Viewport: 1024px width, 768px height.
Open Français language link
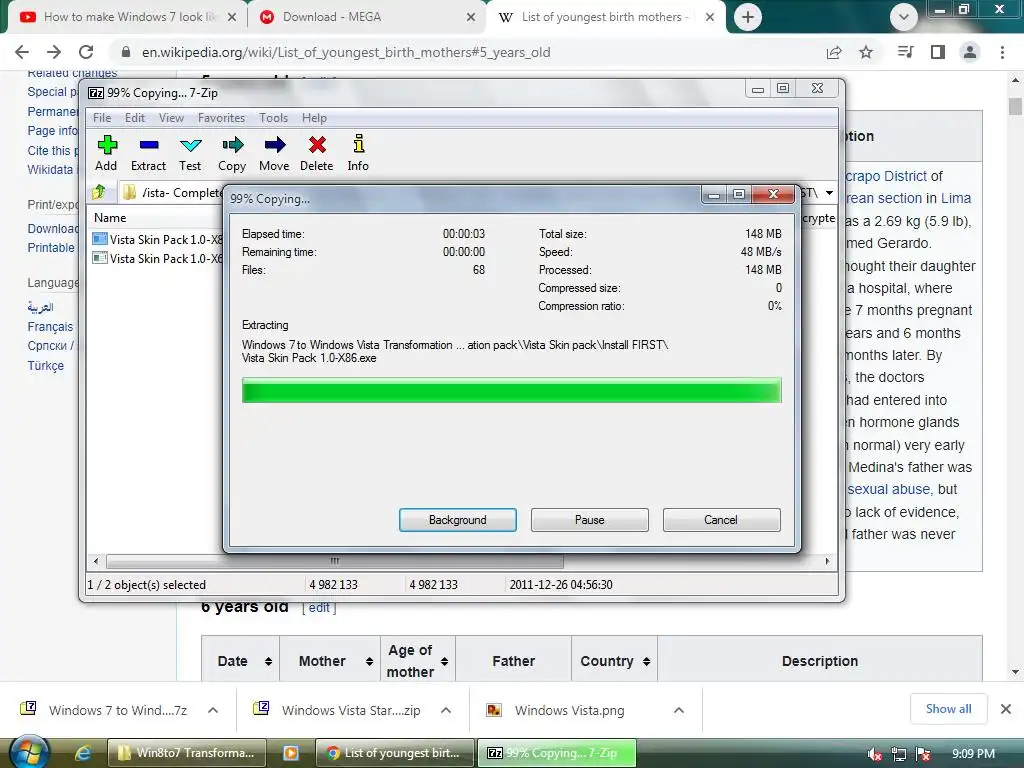(x=50, y=327)
